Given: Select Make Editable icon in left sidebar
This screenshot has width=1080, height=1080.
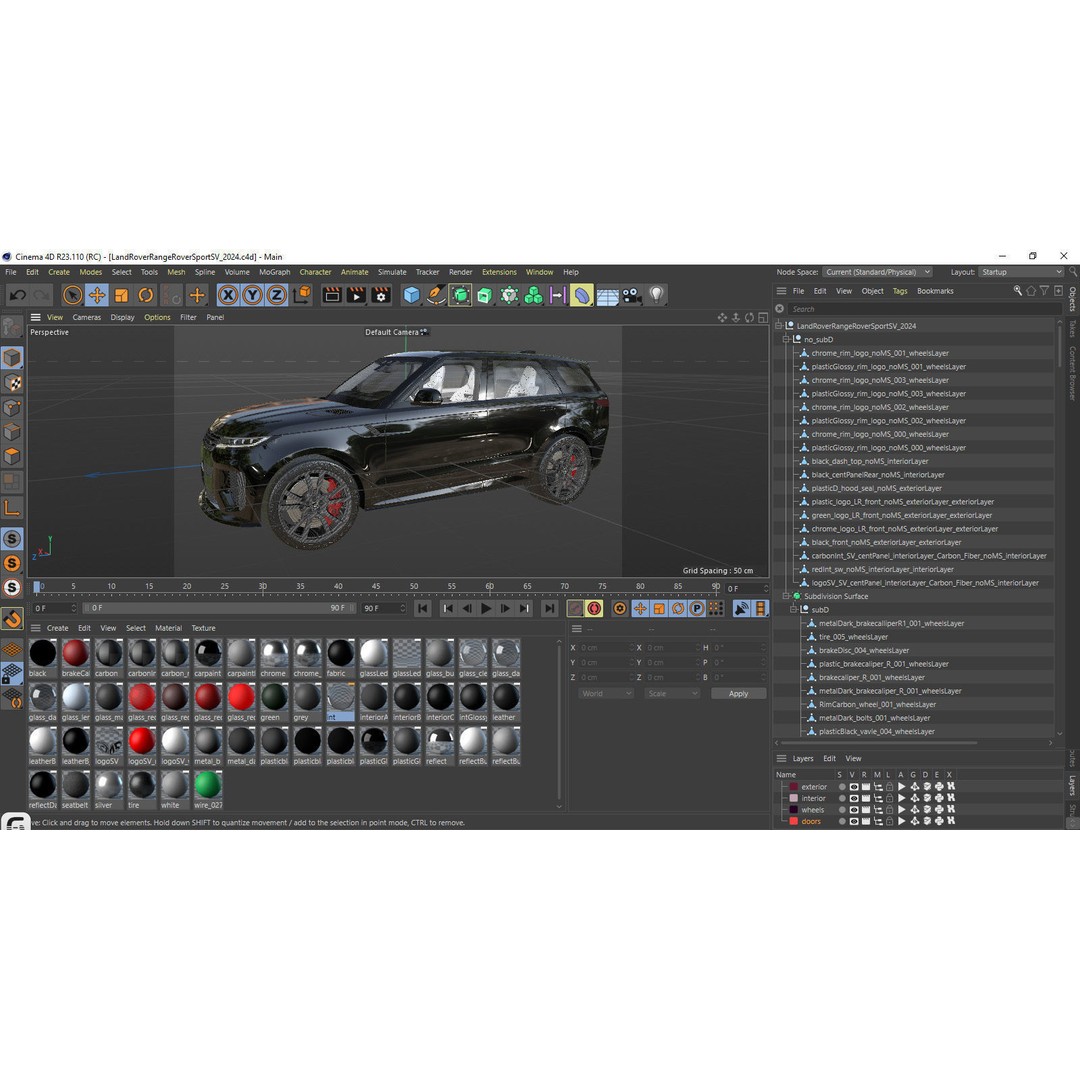Looking at the screenshot, I should [12, 327].
